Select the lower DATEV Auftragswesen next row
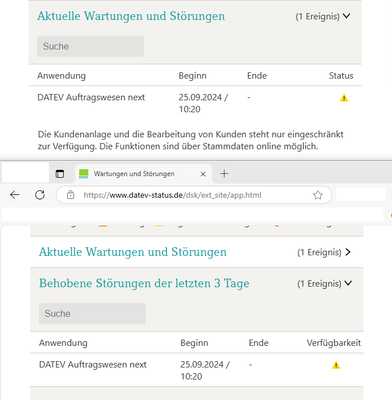 coord(197,370)
